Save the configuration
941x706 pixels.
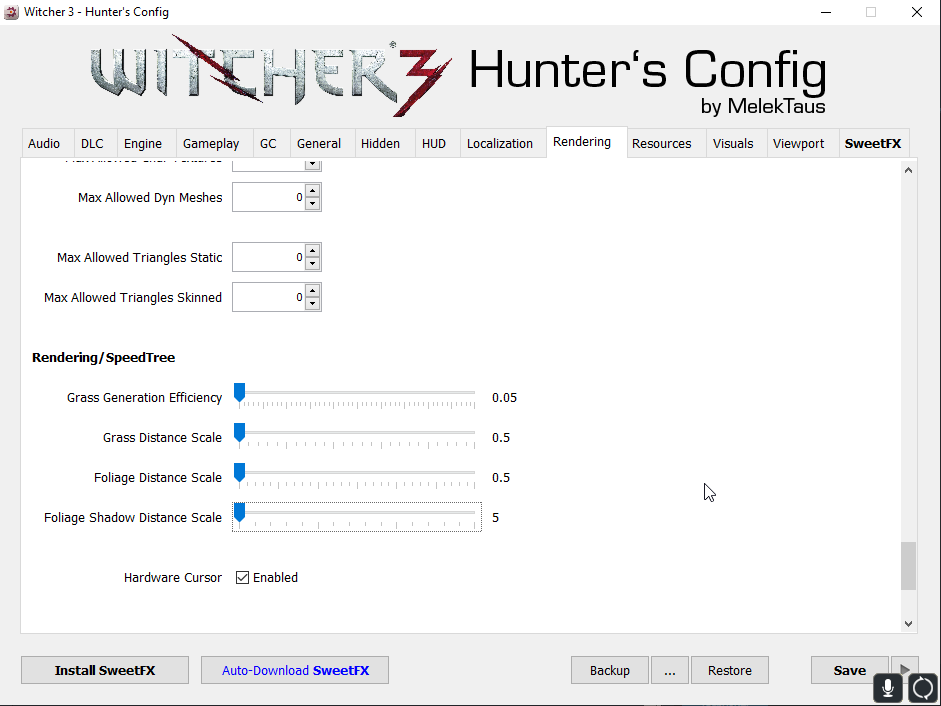pyautogui.click(x=849, y=670)
